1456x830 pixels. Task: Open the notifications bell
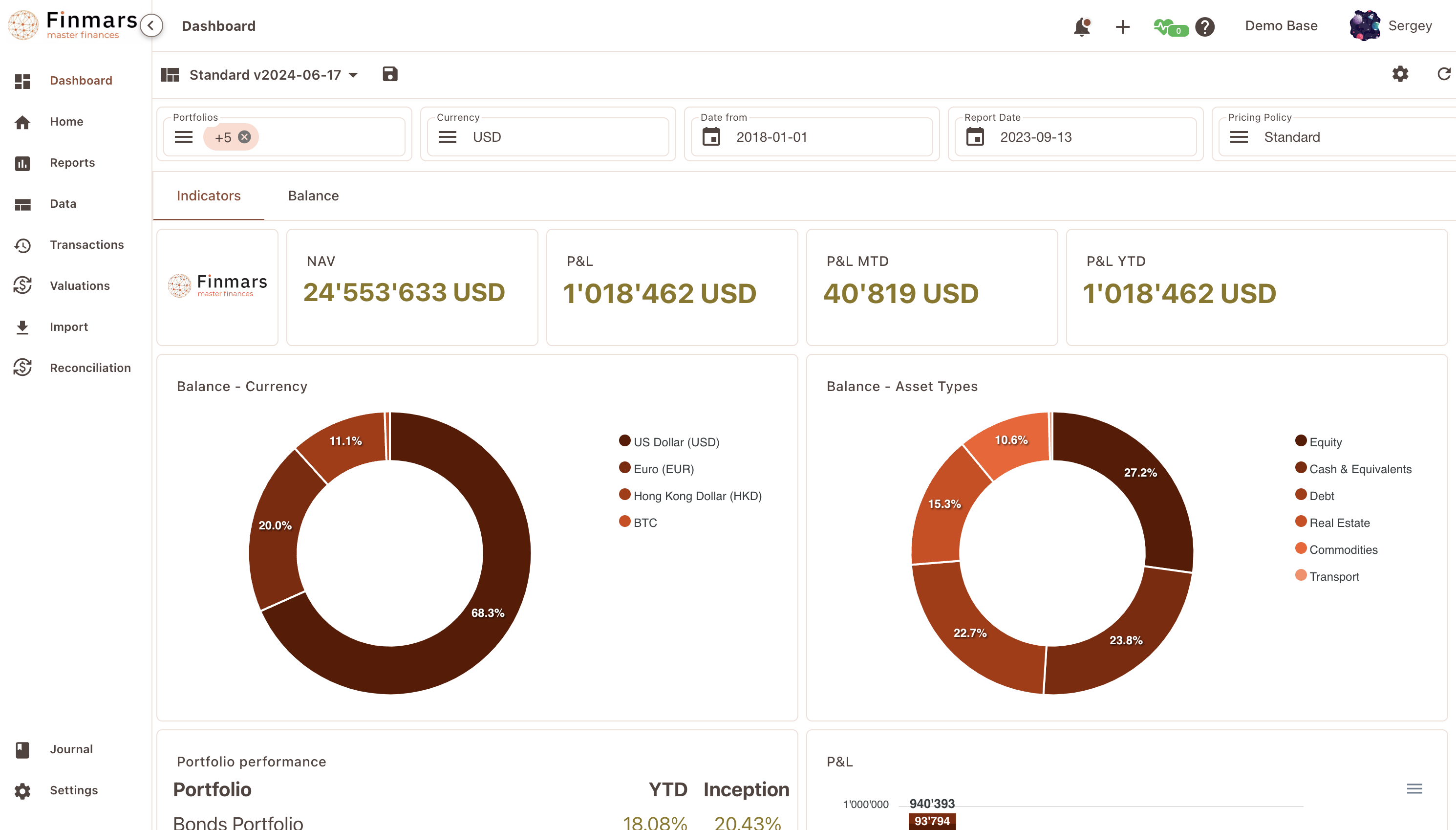pos(1082,26)
